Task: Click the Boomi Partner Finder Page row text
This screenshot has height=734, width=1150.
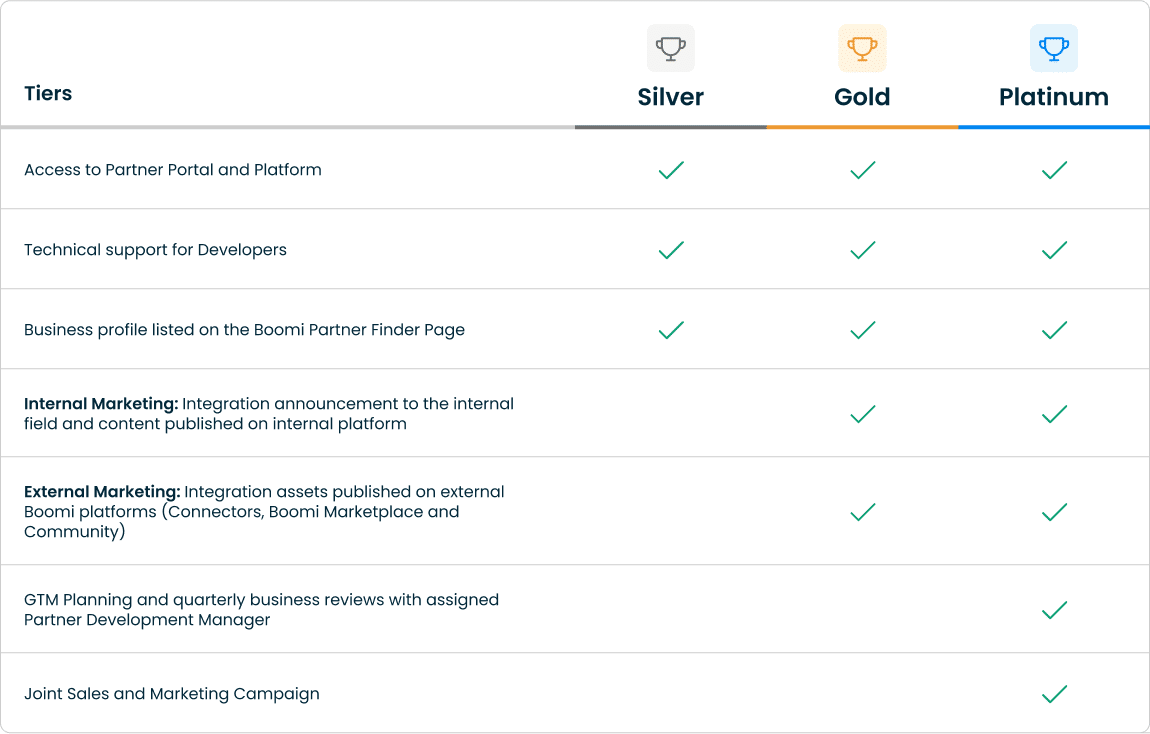Action: pyautogui.click(x=243, y=329)
